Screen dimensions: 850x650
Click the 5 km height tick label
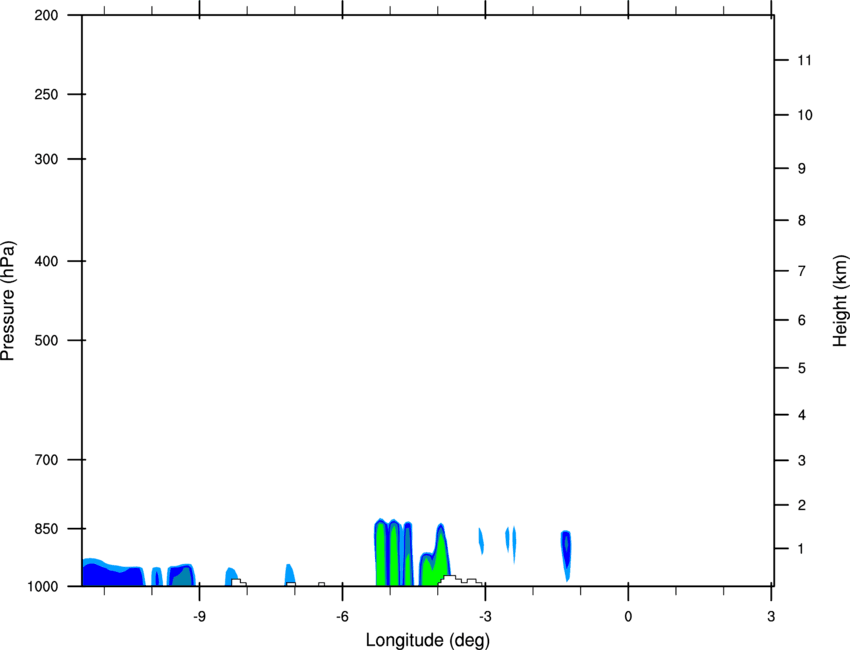tap(802, 369)
